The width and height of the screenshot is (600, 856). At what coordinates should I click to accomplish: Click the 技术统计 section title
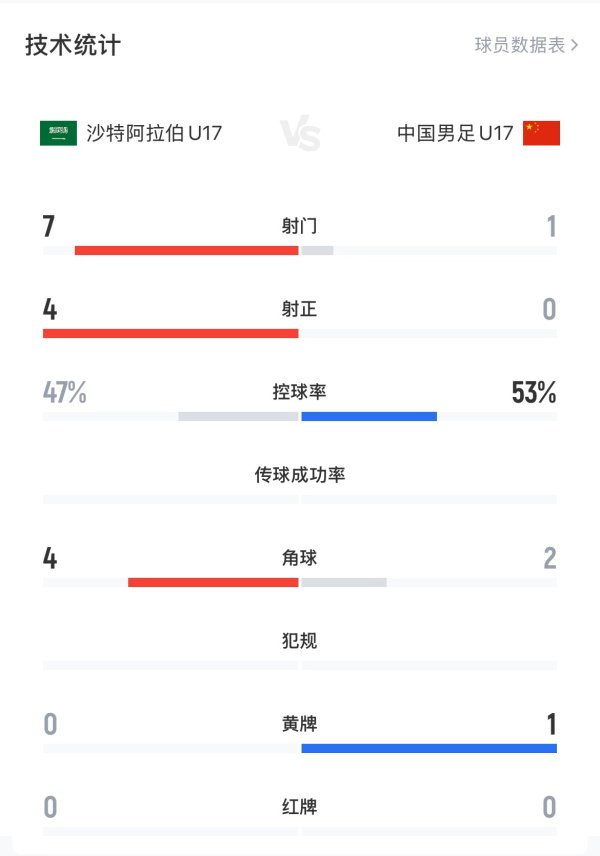tap(73, 45)
